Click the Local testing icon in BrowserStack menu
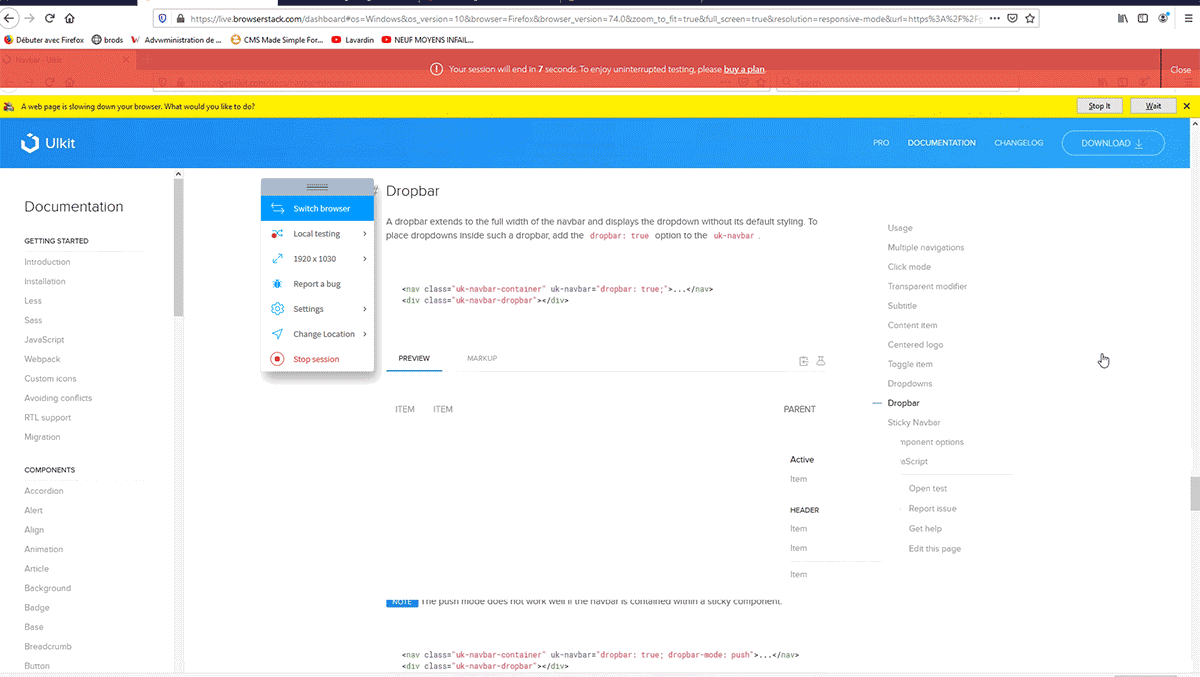The width and height of the screenshot is (1200, 677). pyautogui.click(x=277, y=233)
